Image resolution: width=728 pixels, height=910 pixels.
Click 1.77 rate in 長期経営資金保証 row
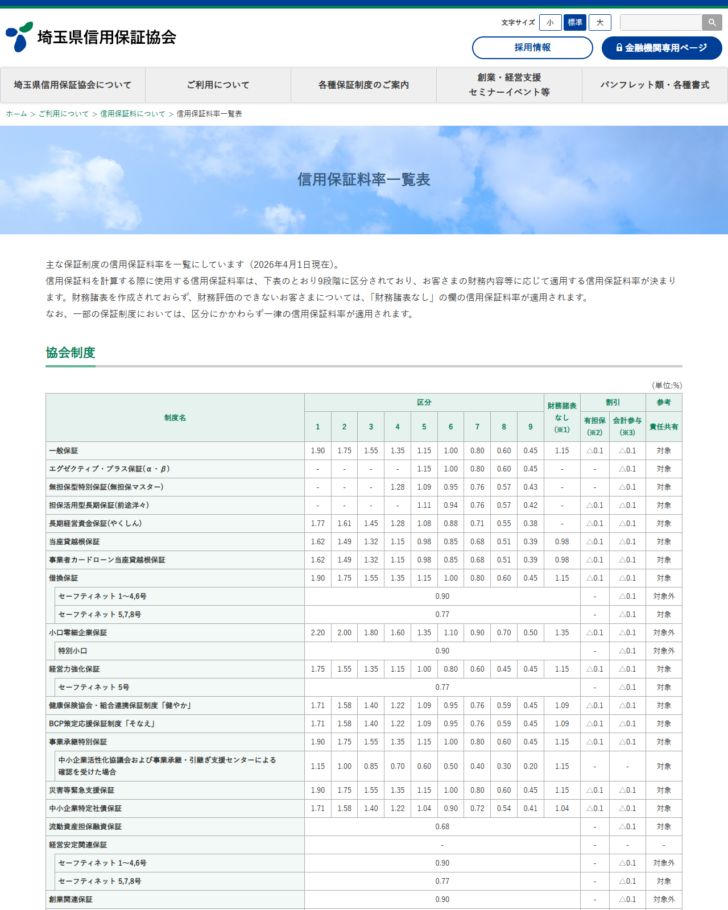[318, 523]
